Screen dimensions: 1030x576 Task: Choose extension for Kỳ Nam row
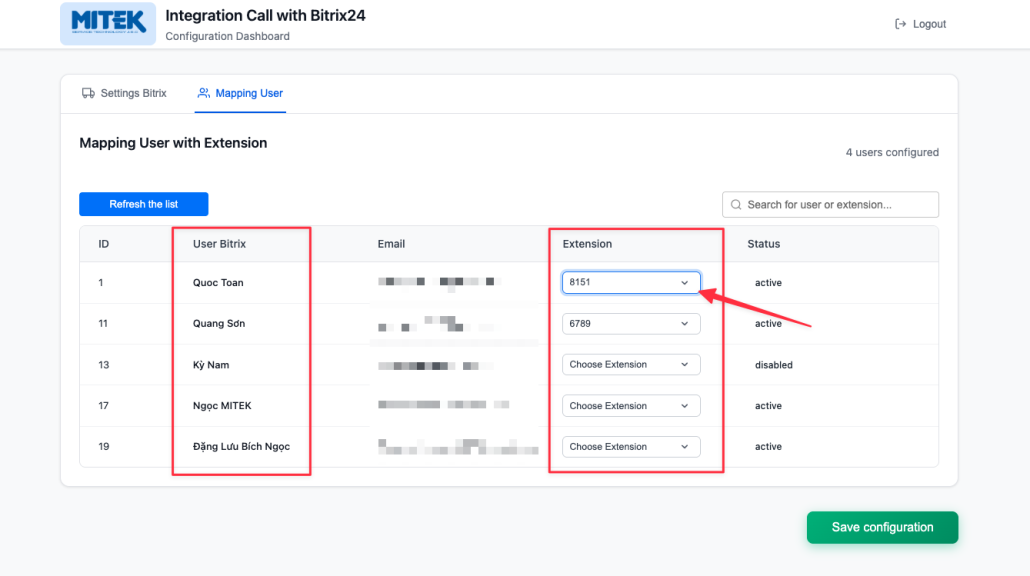tap(631, 365)
